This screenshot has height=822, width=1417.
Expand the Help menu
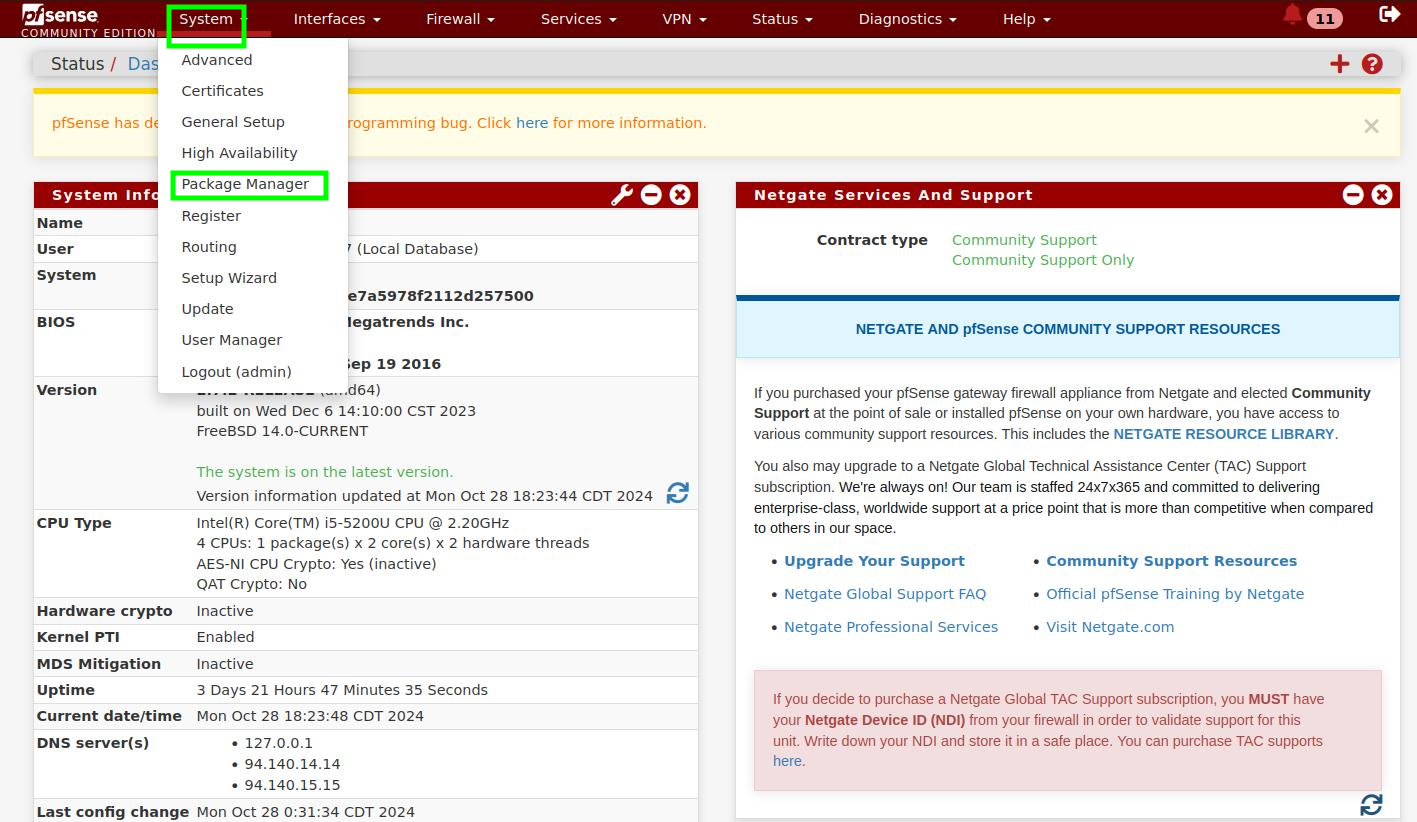point(1026,19)
